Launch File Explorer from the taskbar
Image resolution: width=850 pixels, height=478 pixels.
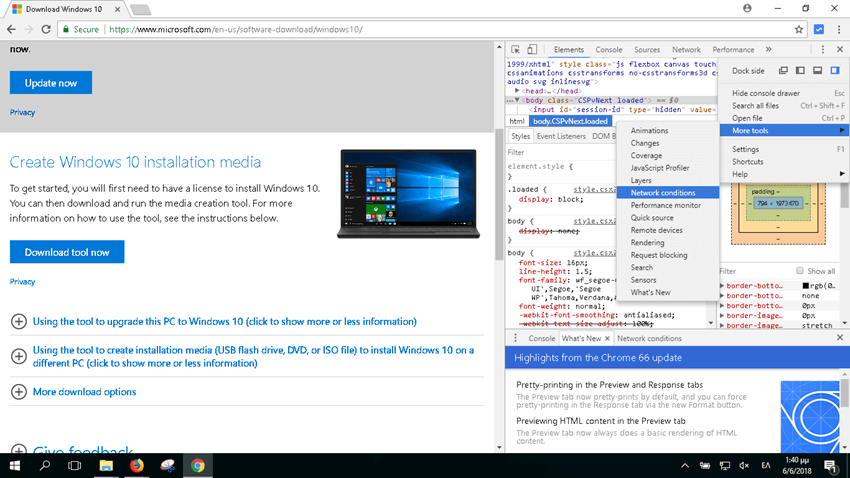pyautogui.click(x=106, y=466)
